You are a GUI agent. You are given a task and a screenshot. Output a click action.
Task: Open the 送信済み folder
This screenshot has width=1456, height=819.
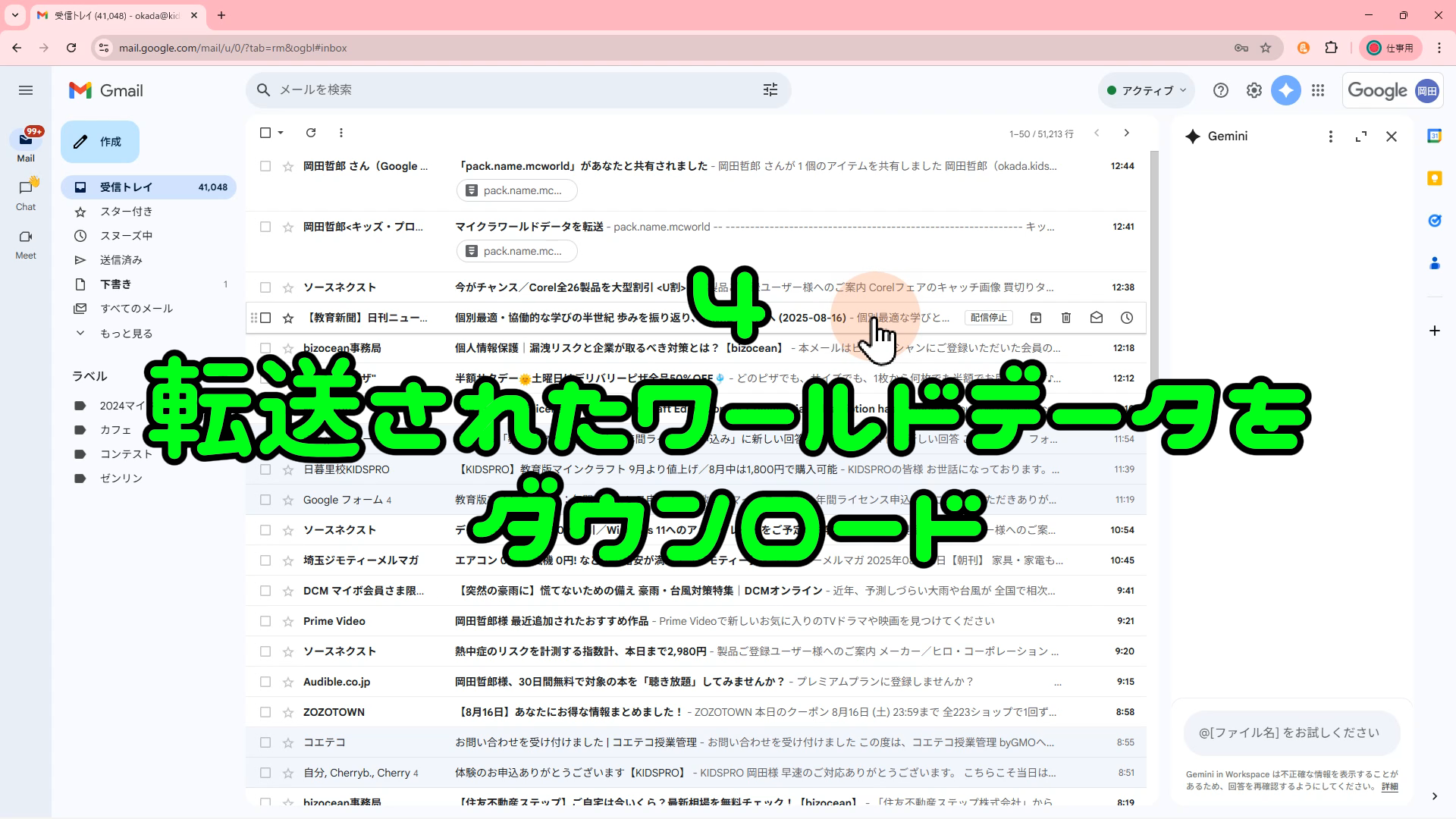click(x=121, y=260)
